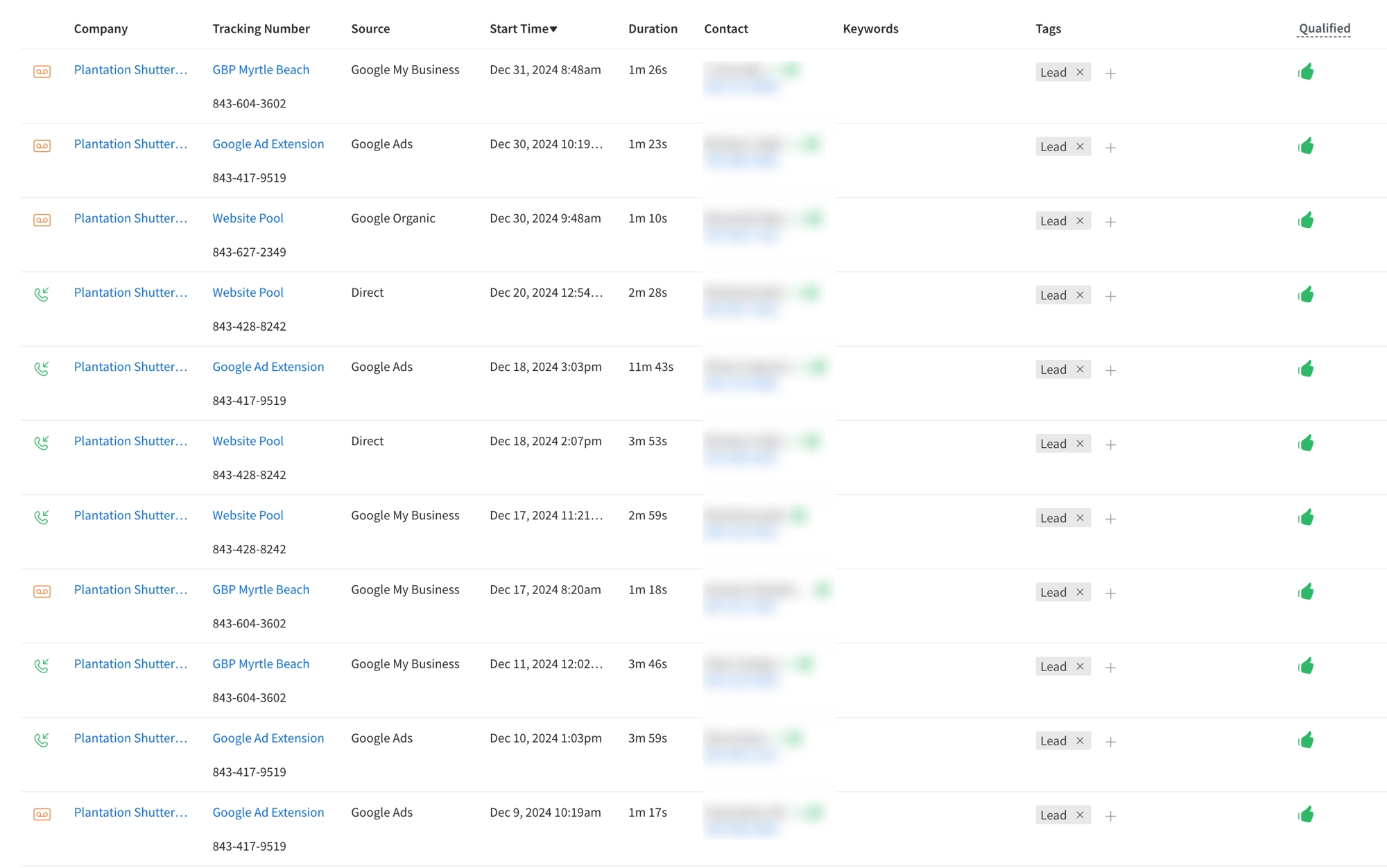
Task: Open GBP Myrtle Beach link in first row
Action: click(x=261, y=70)
